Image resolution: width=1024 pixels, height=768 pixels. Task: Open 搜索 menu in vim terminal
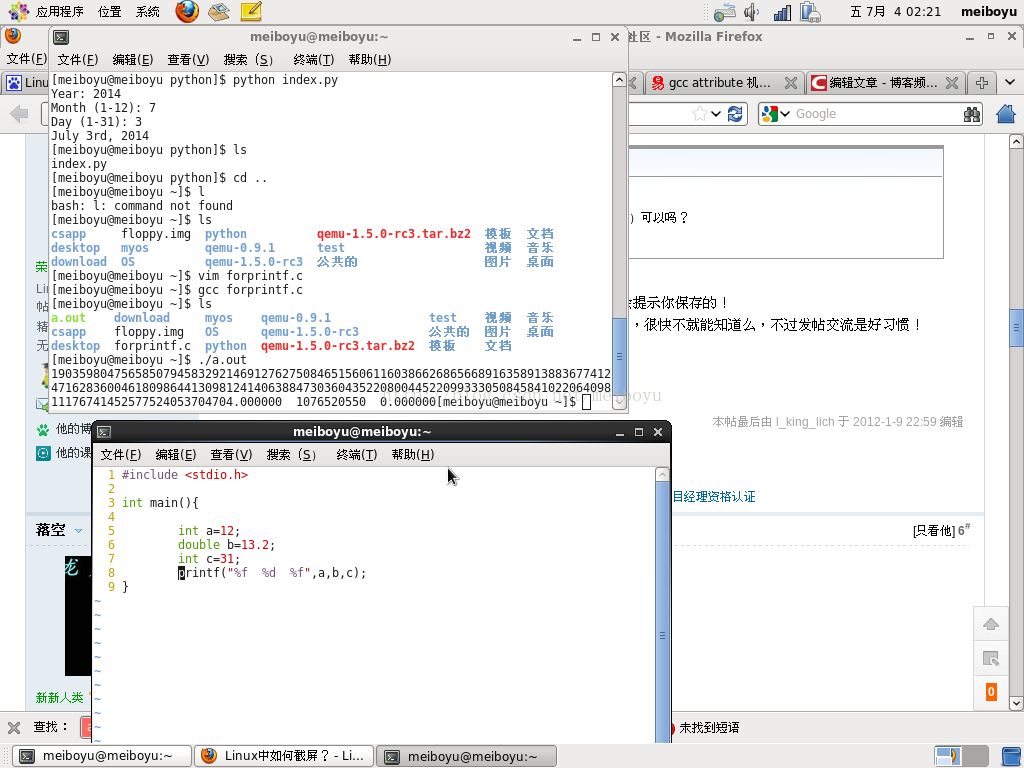(x=291, y=455)
